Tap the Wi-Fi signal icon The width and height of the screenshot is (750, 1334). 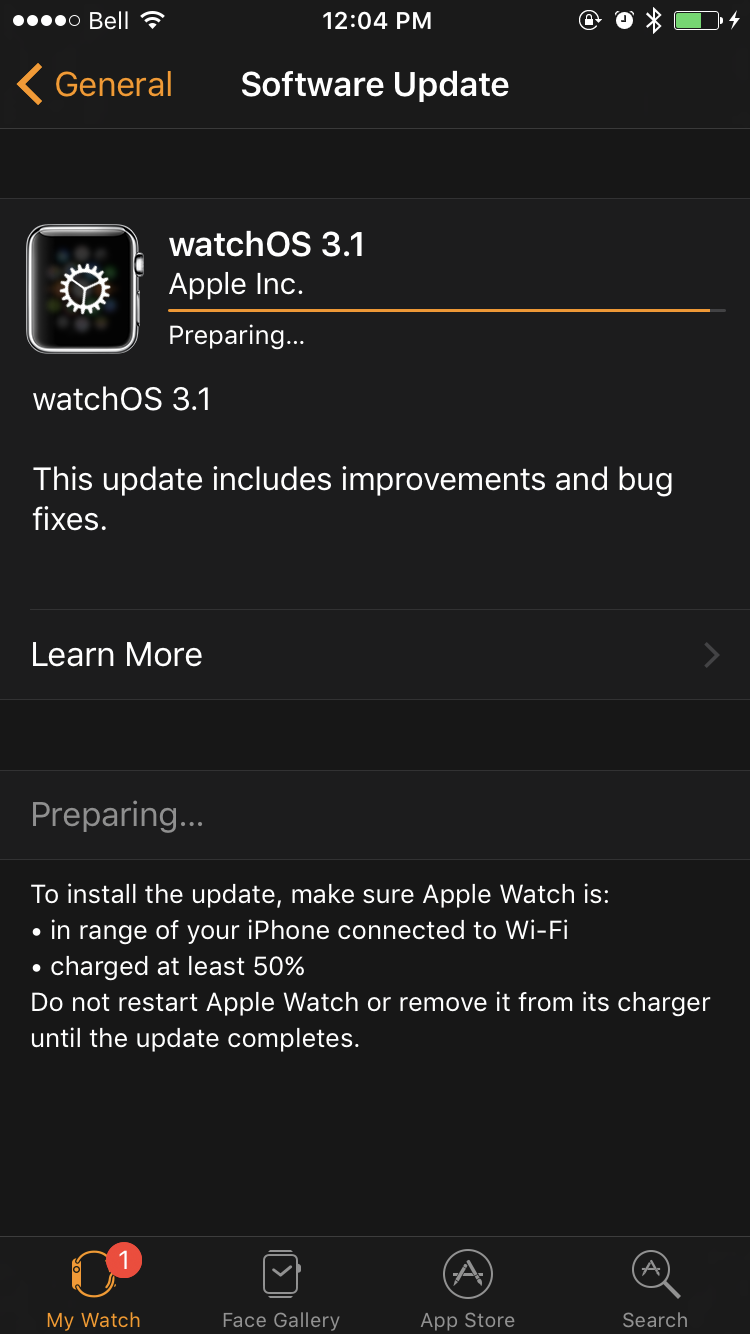pos(152,20)
